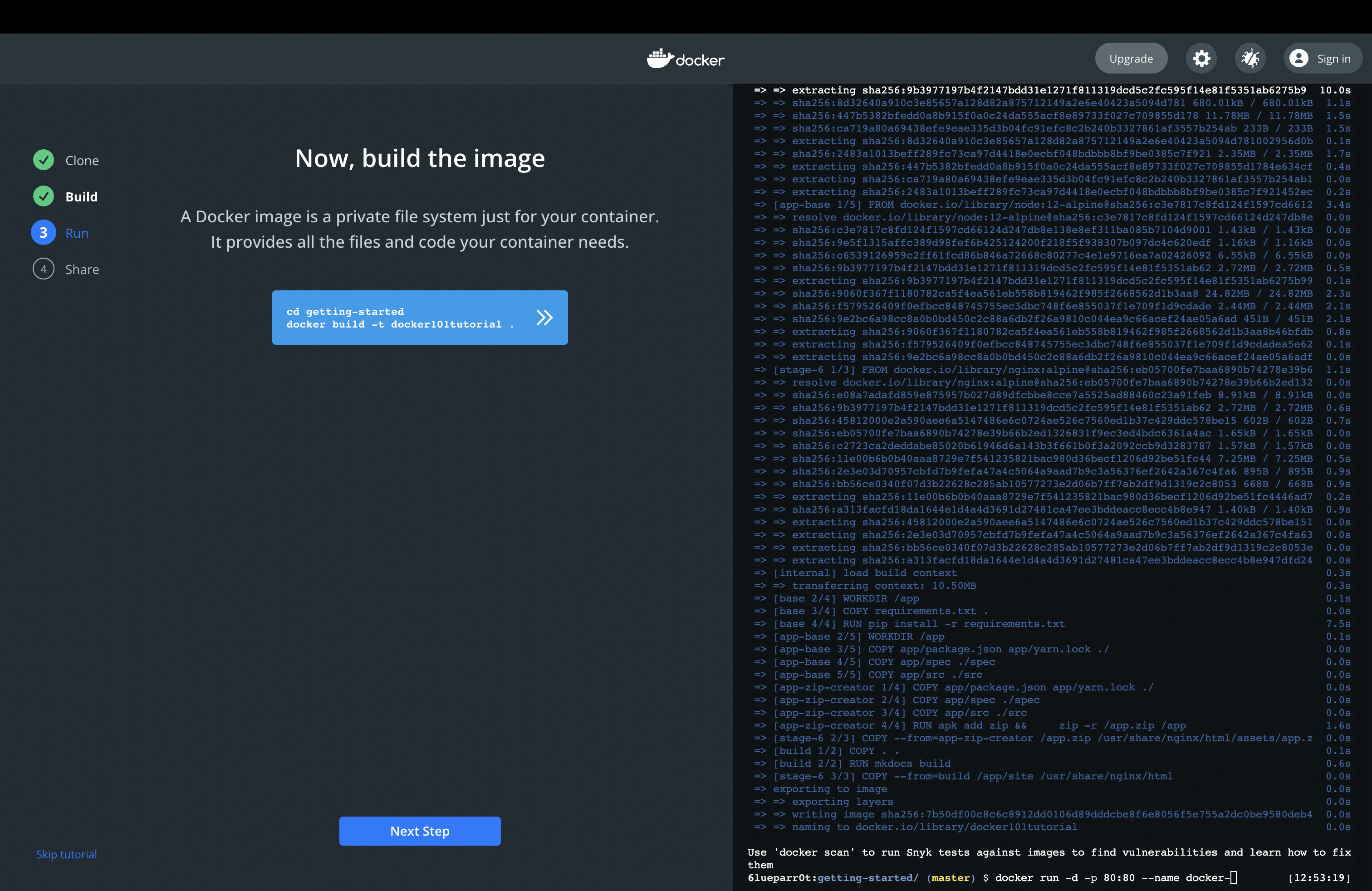1372x891 pixels.
Task: Open Docker settings gear icon
Action: [x=1201, y=58]
